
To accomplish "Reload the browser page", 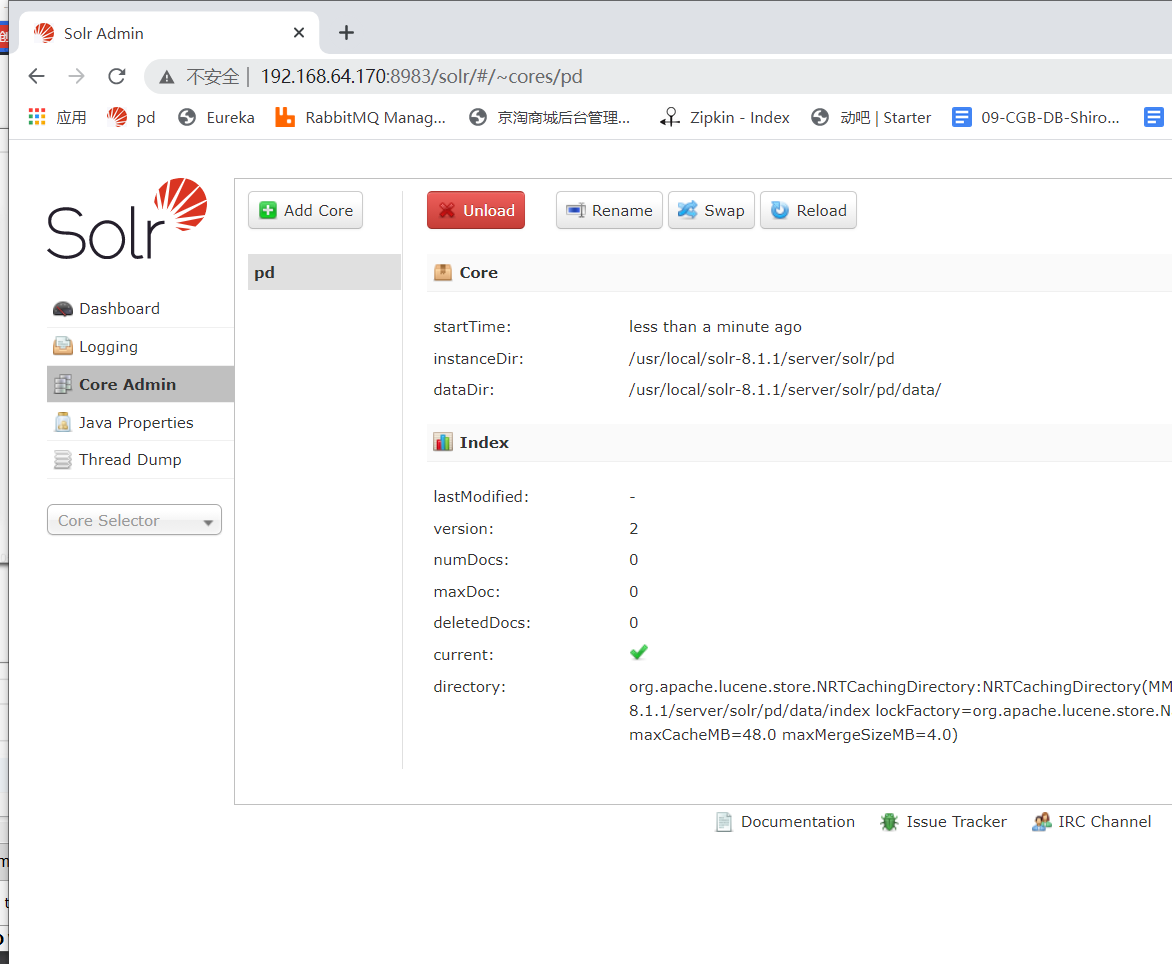I will point(117,75).
